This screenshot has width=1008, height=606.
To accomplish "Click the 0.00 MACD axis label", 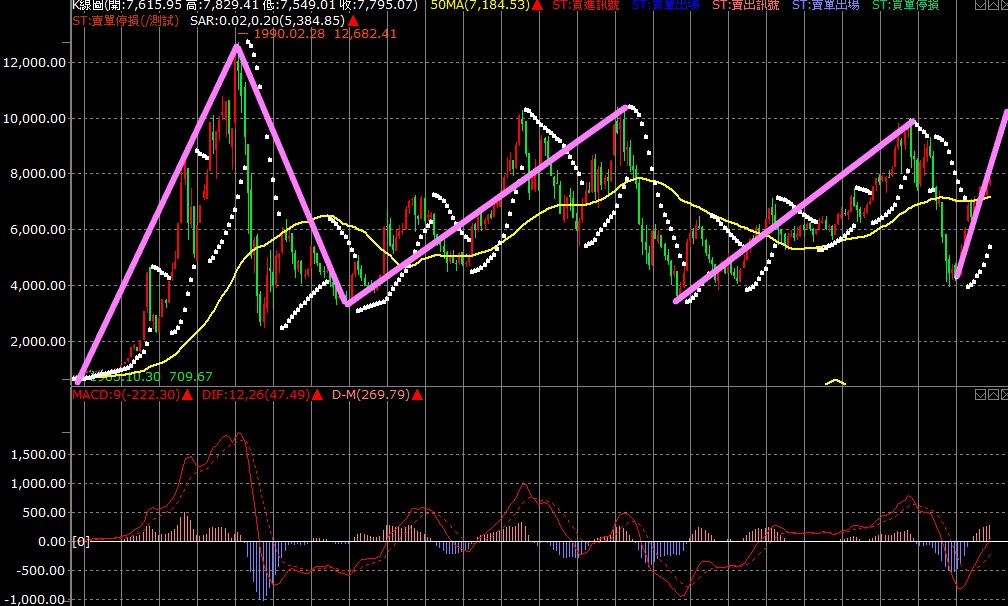I will (x=52, y=541).
